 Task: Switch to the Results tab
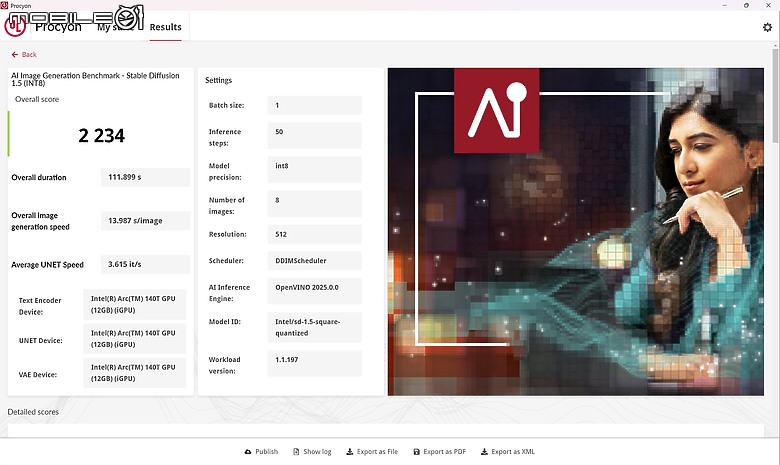(x=166, y=27)
